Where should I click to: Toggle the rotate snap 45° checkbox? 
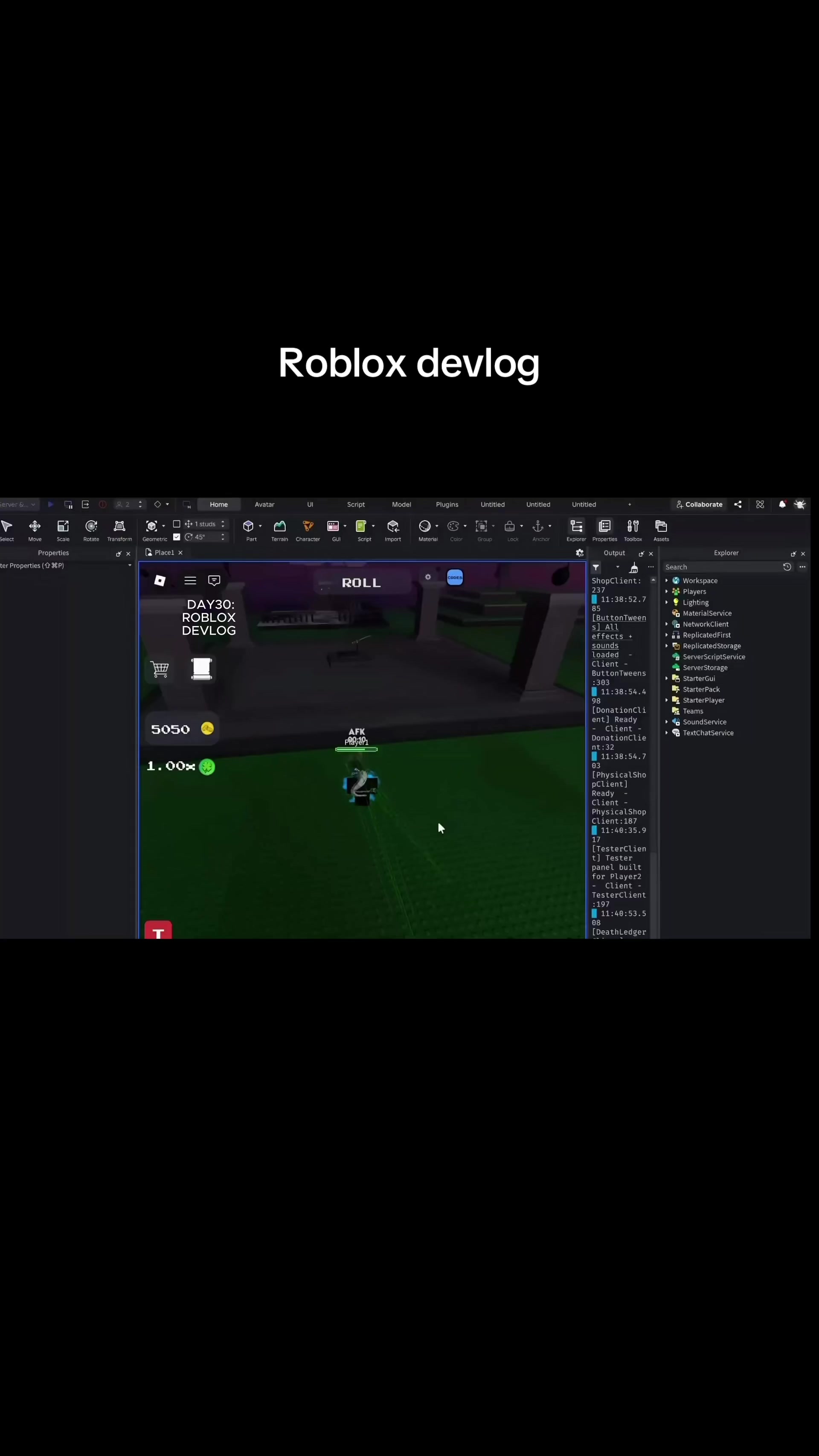tap(177, 537)
